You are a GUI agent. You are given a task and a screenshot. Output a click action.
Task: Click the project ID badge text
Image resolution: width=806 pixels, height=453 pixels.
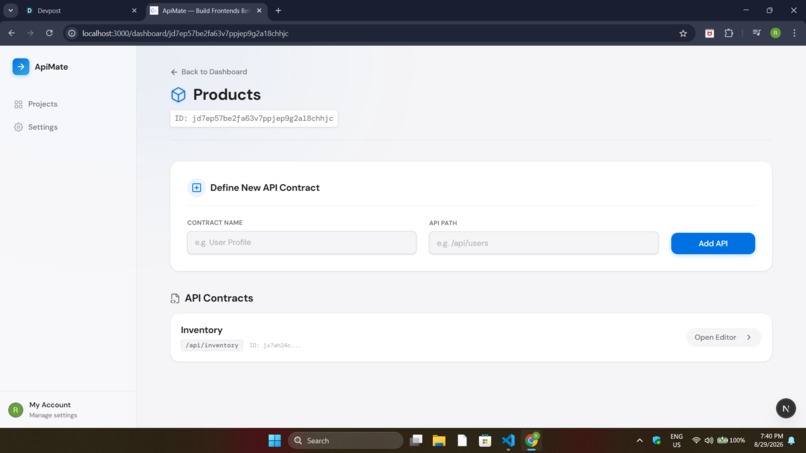(254, 118)
